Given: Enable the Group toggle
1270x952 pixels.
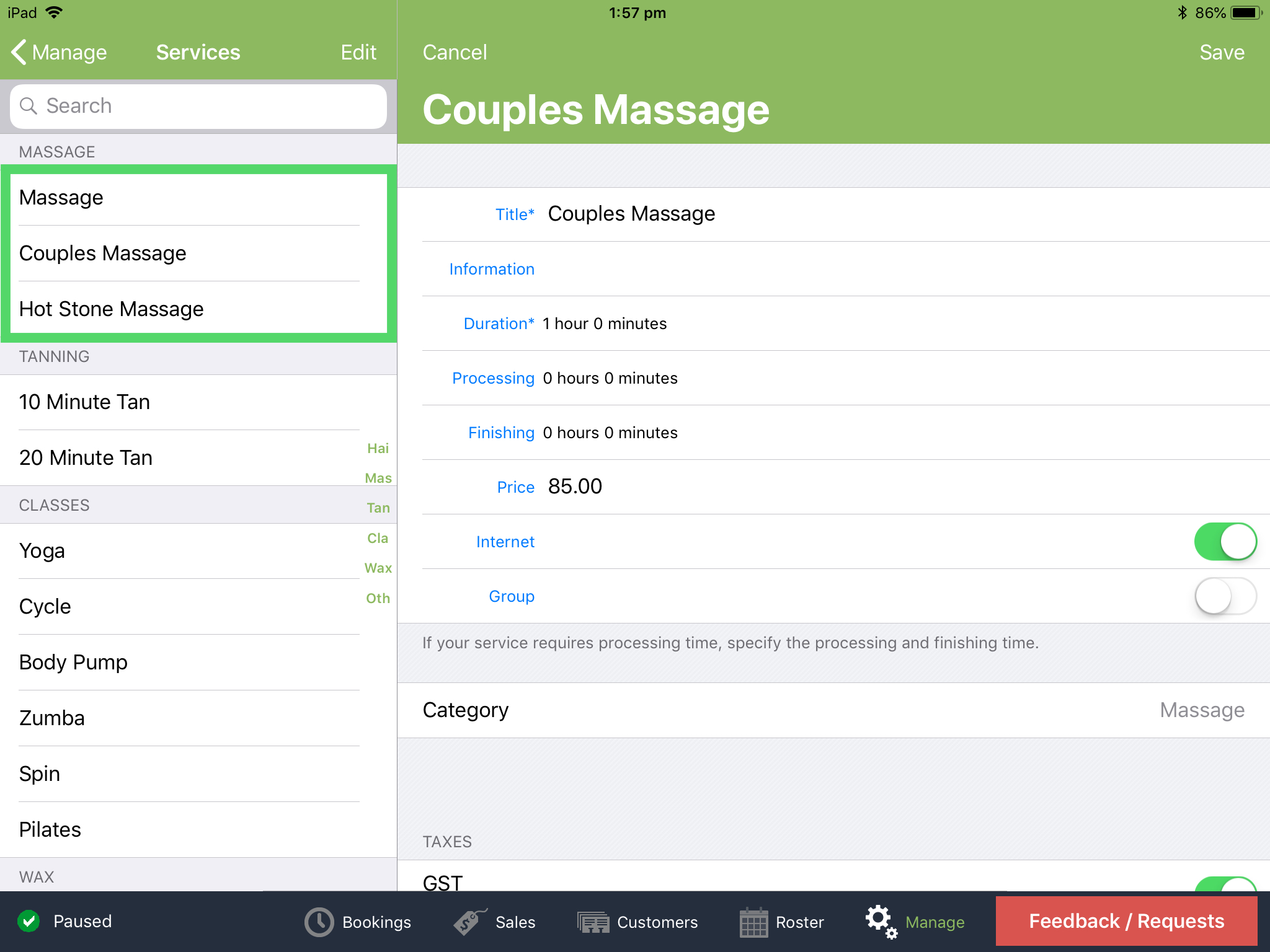Looking at the screenshot, I should (1225, 596).
